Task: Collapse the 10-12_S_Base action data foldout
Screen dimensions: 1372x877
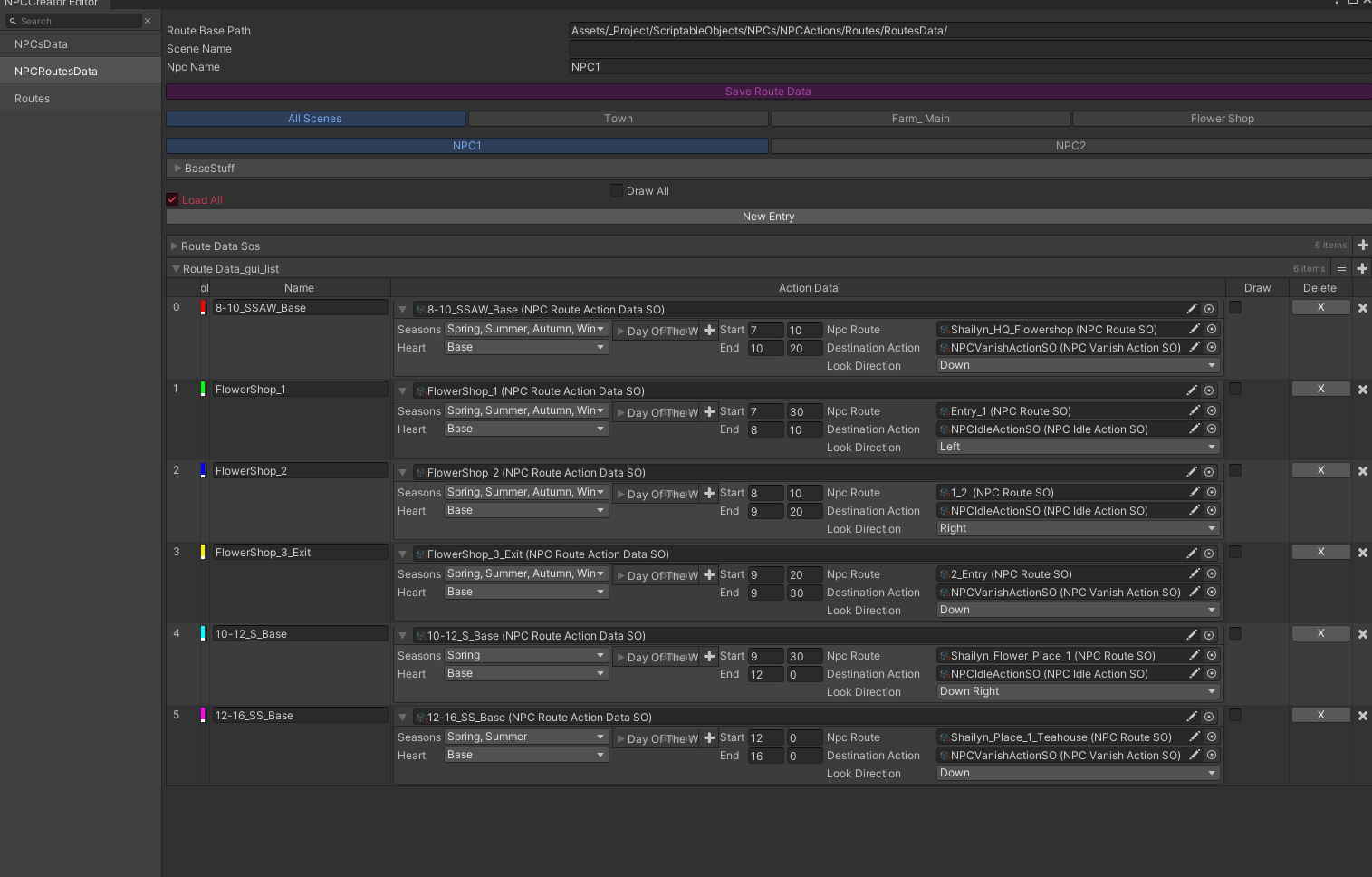Action: click(x=402, y=636)
